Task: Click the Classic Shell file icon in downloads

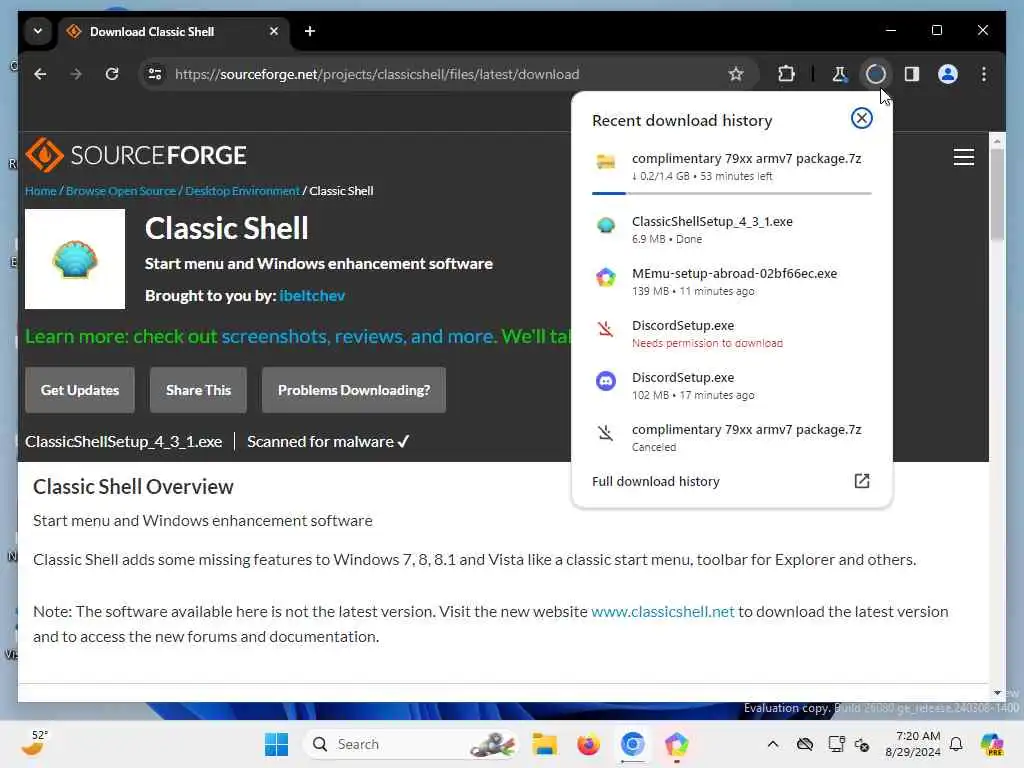Action: click(605, 225)
